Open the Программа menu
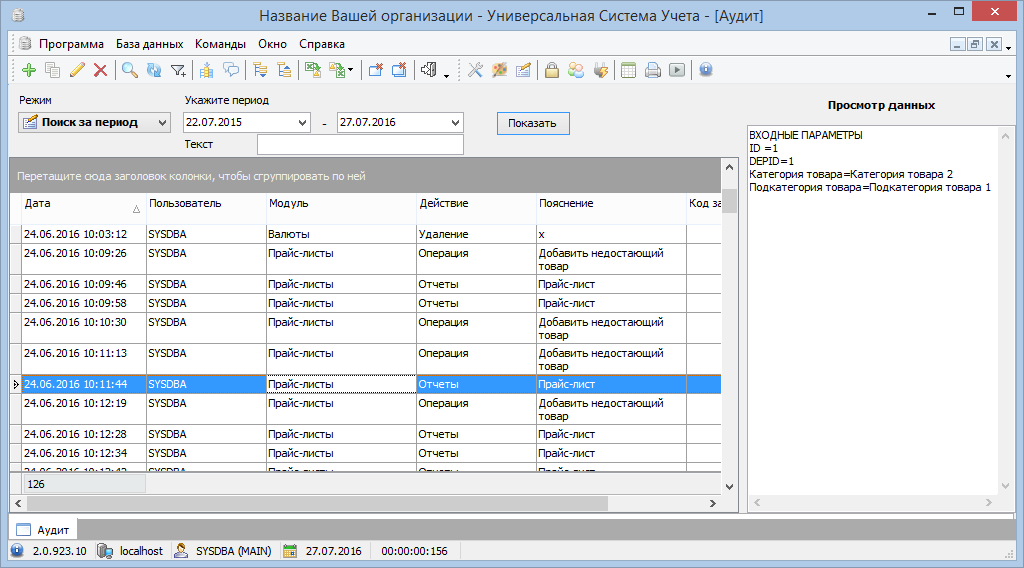Screen dimensions: 1024x568 point(71,44)
